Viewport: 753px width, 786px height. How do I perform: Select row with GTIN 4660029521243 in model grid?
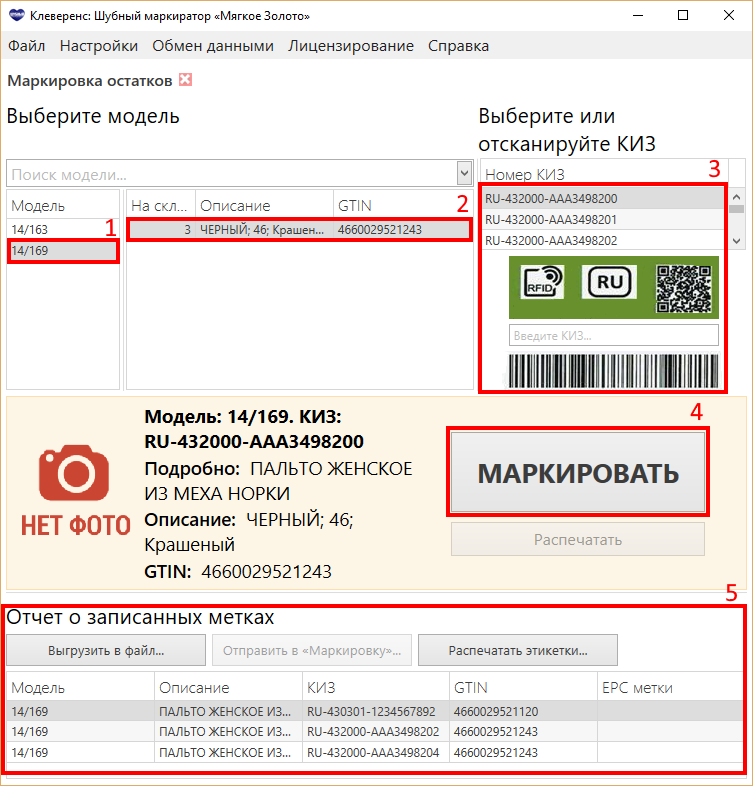point(299,230)
